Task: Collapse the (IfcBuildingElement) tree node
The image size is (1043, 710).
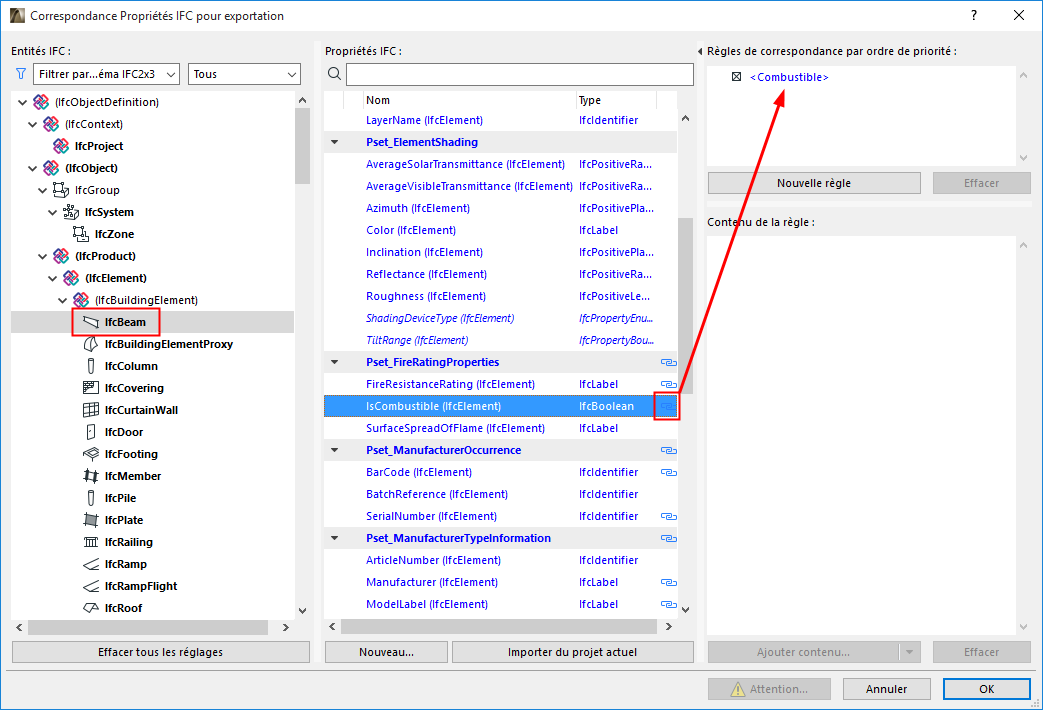Action: pos(63,299)
